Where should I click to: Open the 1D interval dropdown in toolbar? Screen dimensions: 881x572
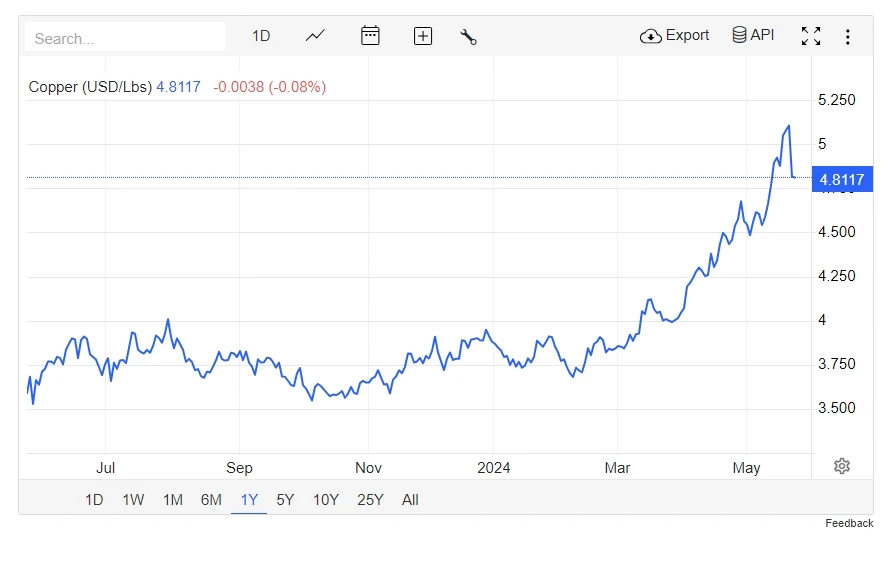click(x=261, y=36)
